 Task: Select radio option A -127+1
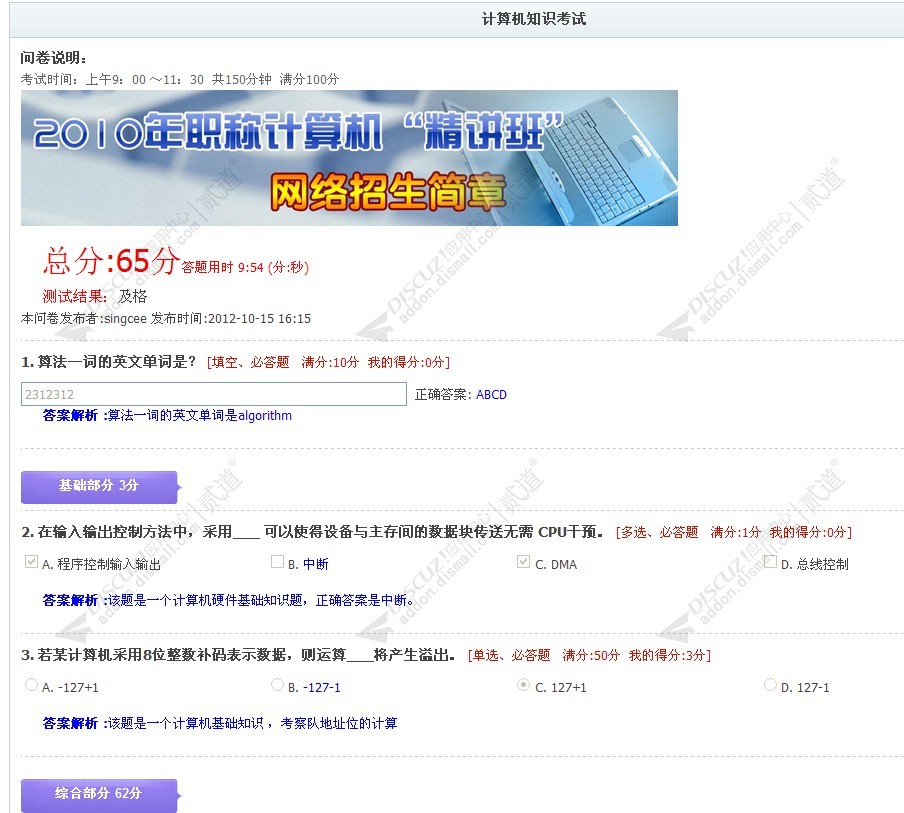[x=31, y=684]
